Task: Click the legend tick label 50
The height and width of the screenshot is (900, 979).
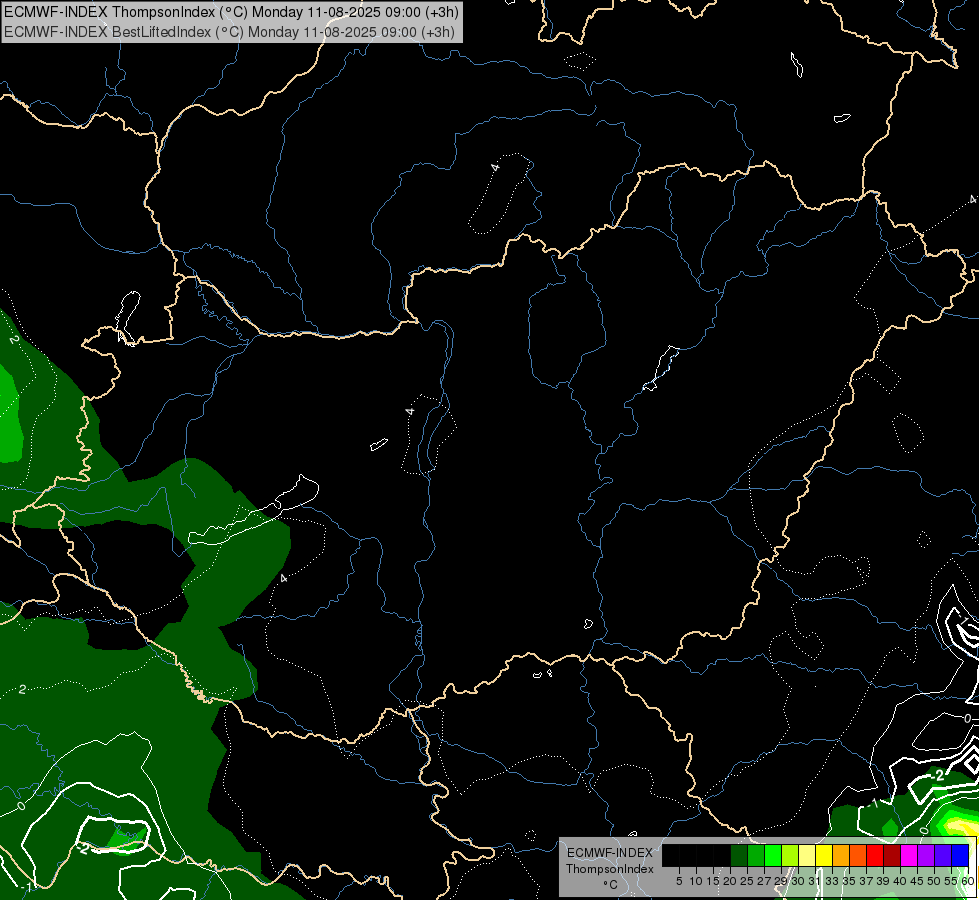Action: pos(934,881)
